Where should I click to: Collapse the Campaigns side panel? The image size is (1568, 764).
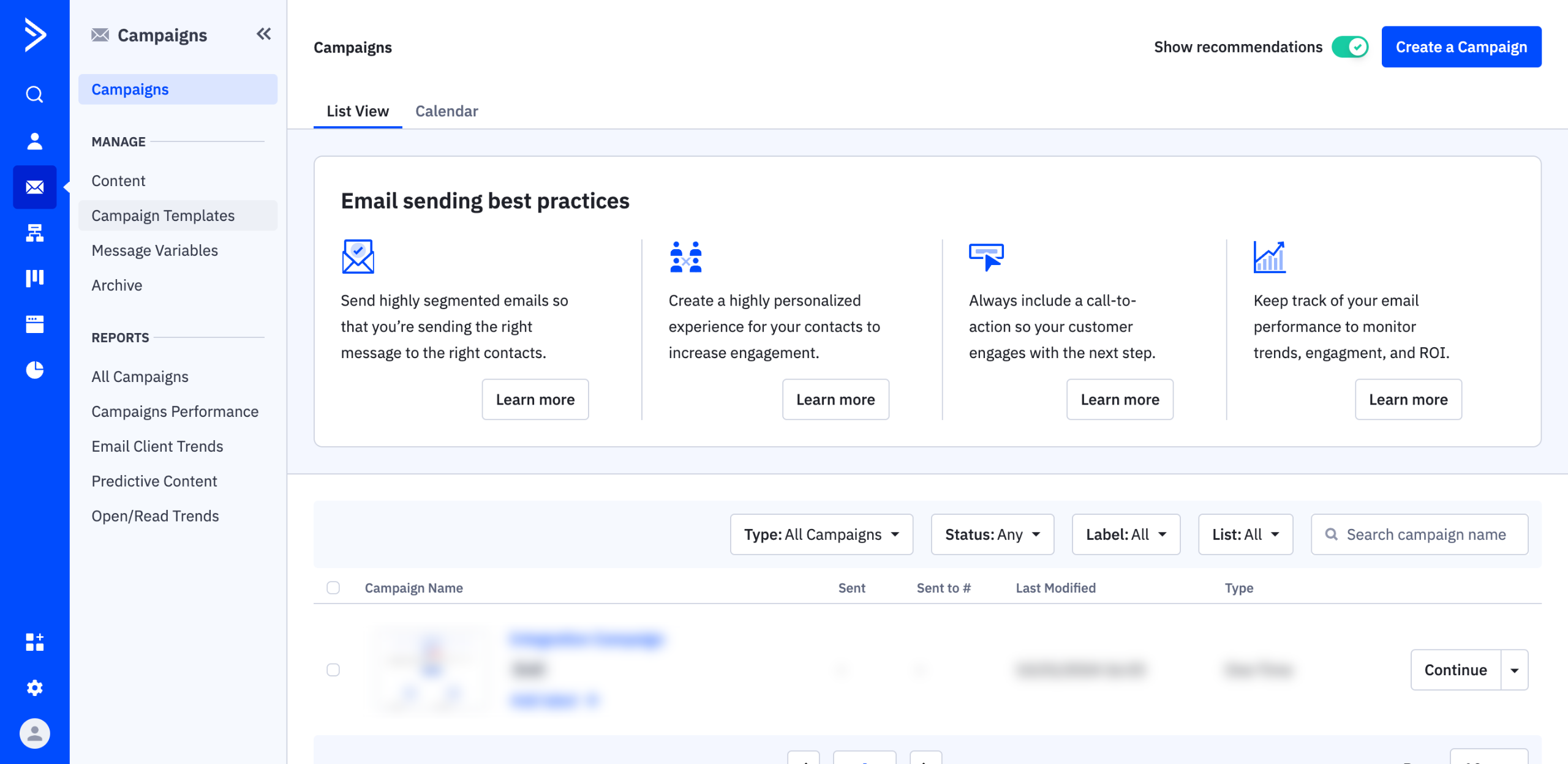click(263, 34)
